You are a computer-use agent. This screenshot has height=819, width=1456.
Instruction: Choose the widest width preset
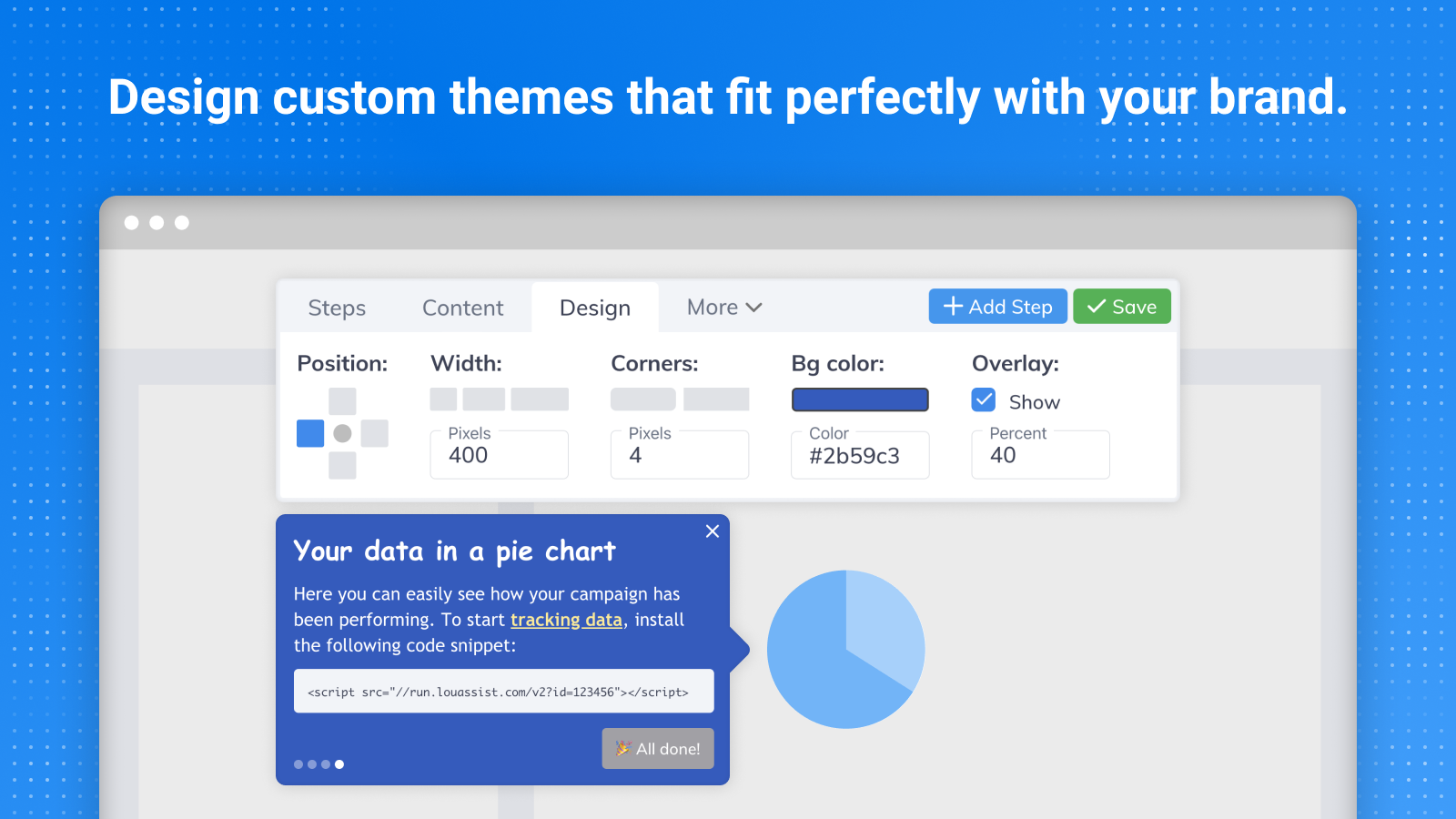(540, 399)
